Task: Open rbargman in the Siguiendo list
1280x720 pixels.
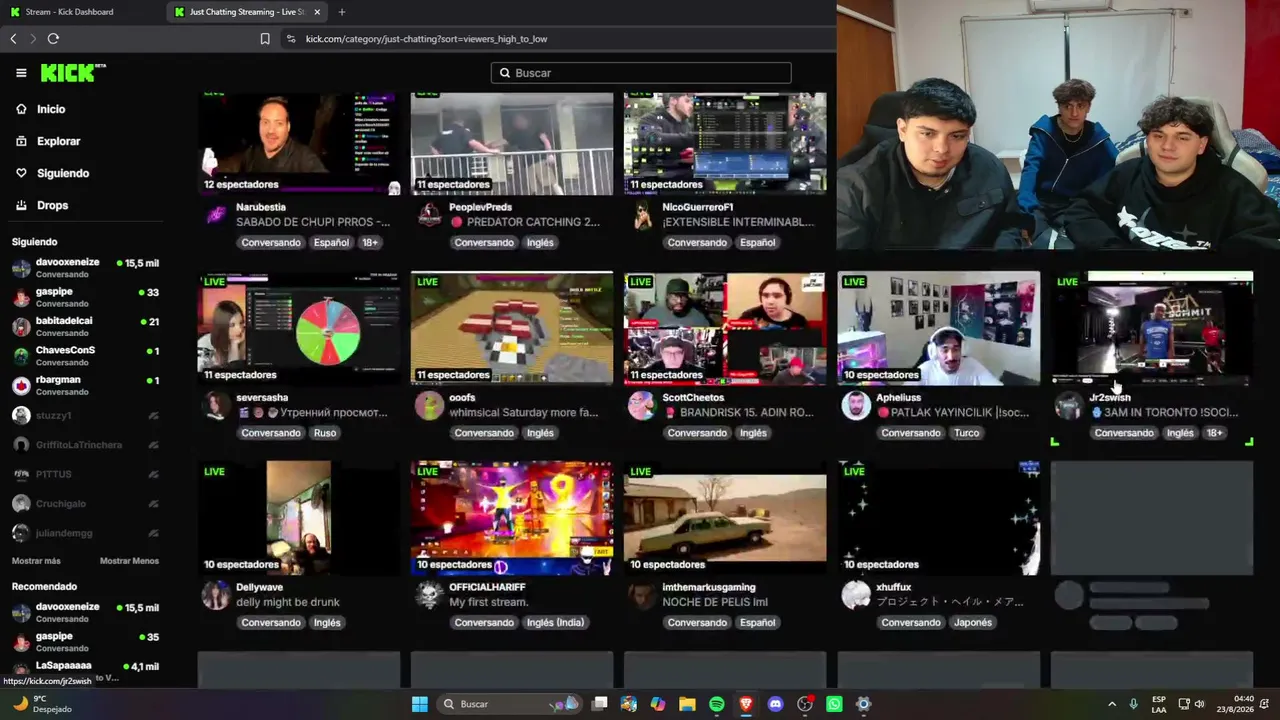Action: point(85,385)
